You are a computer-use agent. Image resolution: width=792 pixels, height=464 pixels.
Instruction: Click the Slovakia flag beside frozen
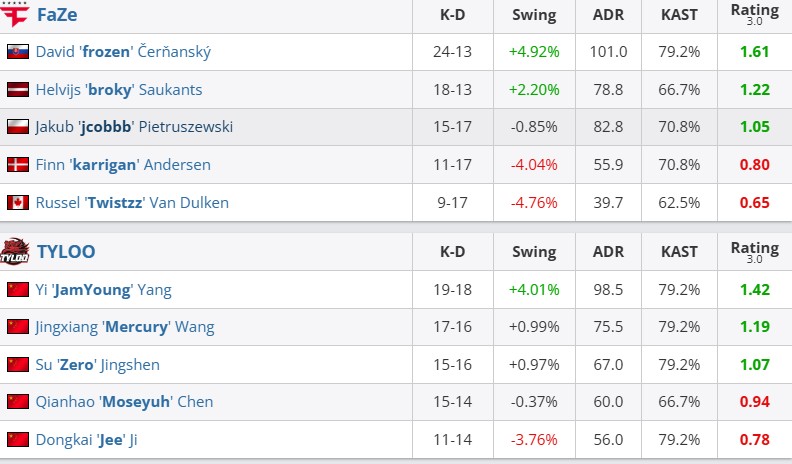tap(17, 52)
